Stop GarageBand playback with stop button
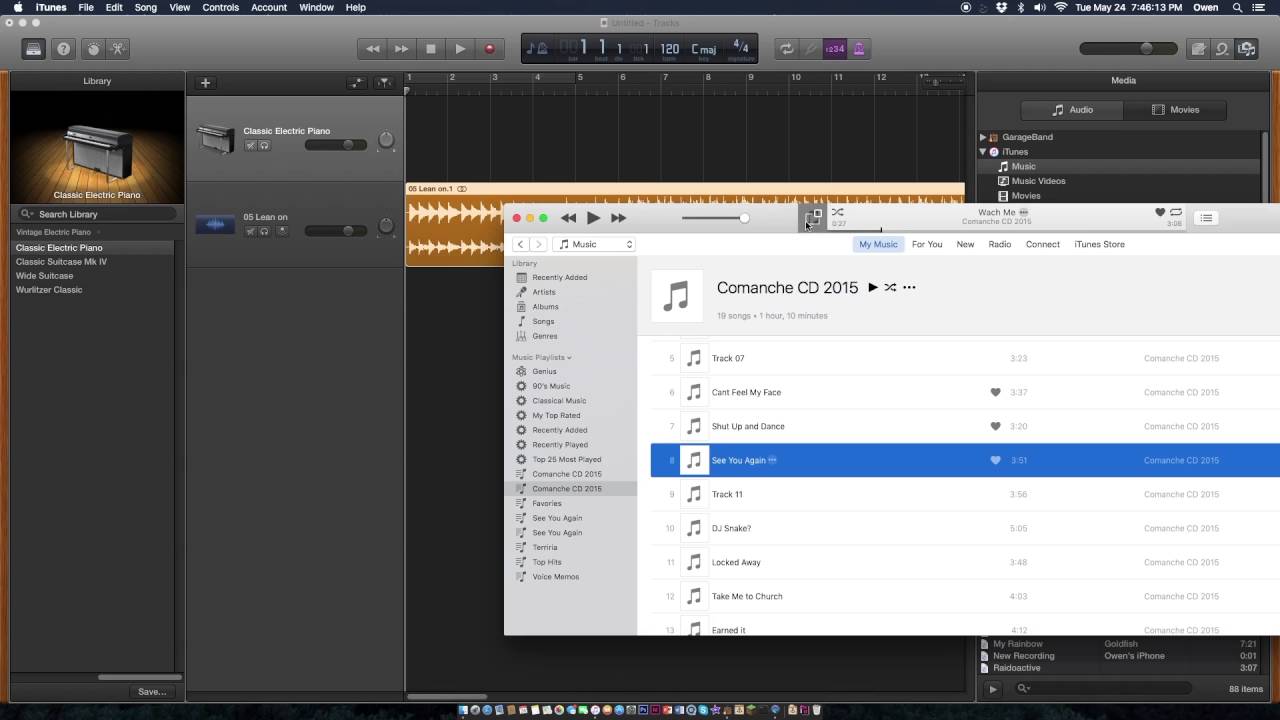The width and height of the screenshot is (1280, 720). (x=431, y=49)
